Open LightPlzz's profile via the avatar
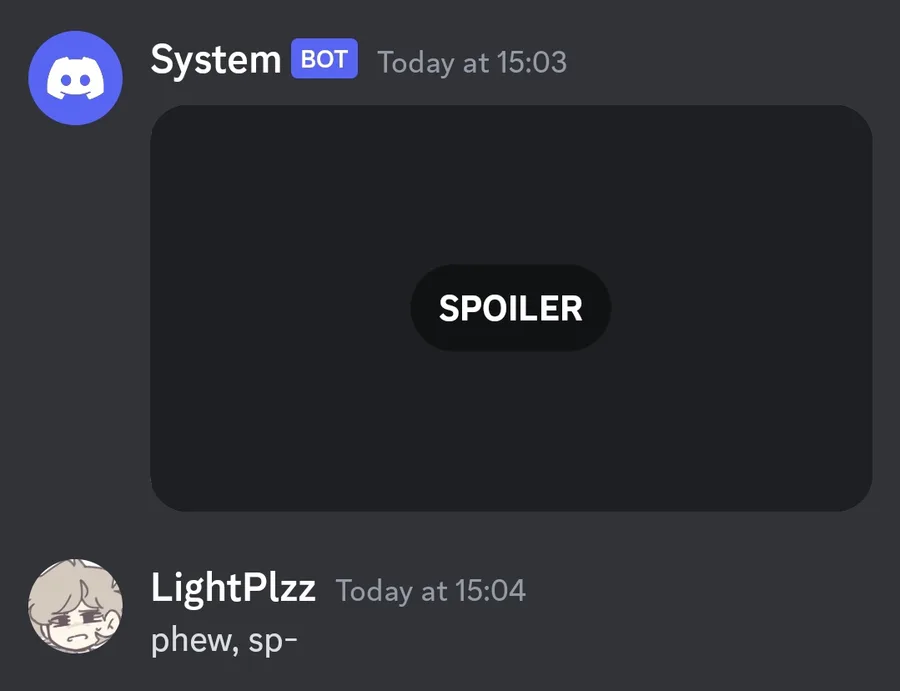This screenshot has height=691, width=900. click(75, 606)
